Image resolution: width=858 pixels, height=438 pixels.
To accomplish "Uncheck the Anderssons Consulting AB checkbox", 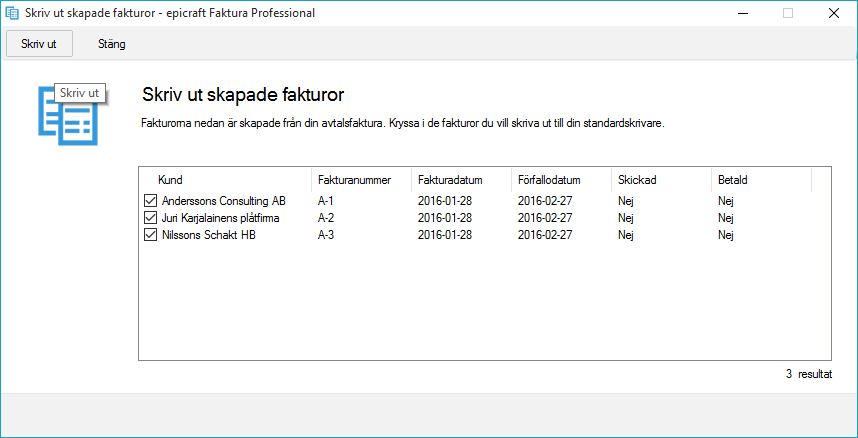I will point(150,200).
